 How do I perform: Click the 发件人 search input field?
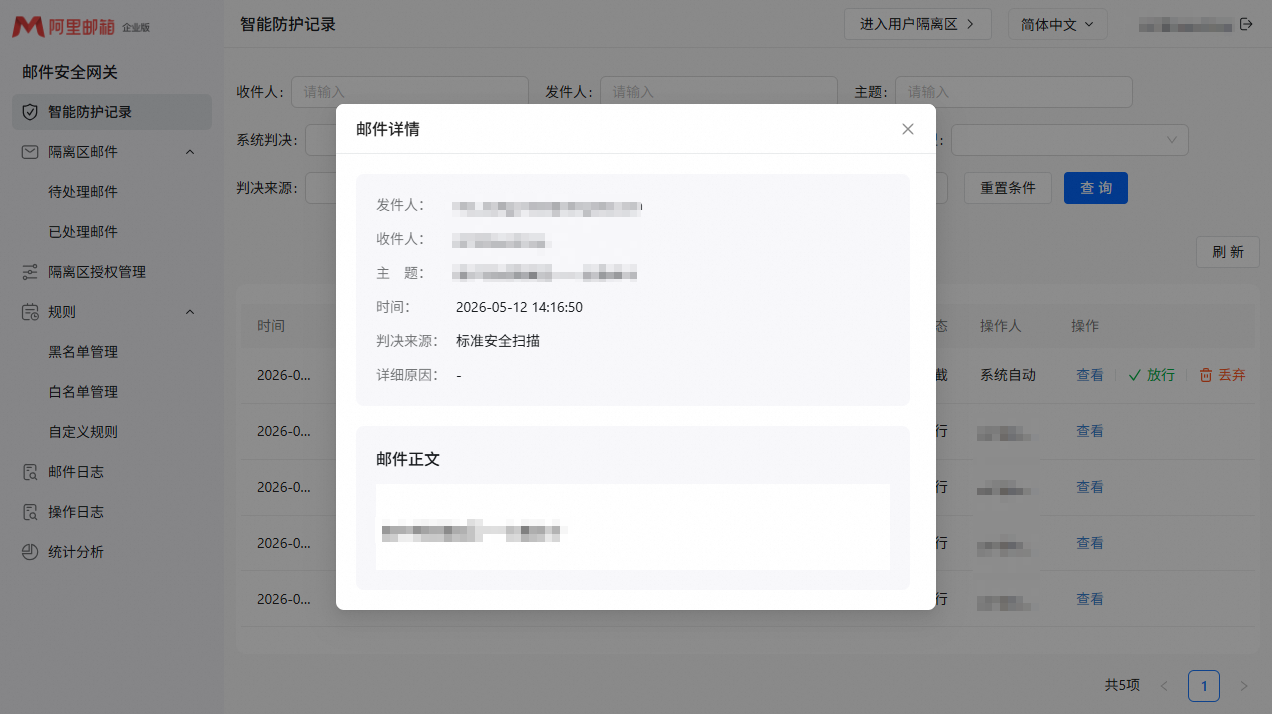point(719,92)
